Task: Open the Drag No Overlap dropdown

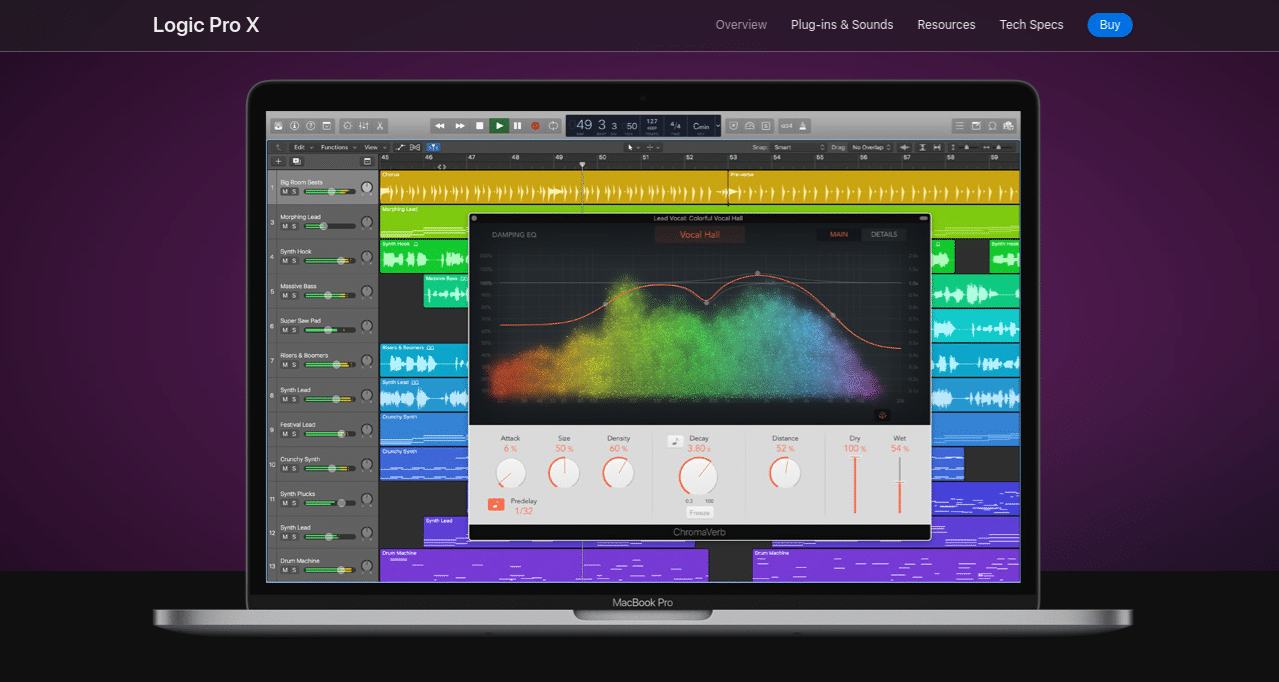Action: point(872,147)
